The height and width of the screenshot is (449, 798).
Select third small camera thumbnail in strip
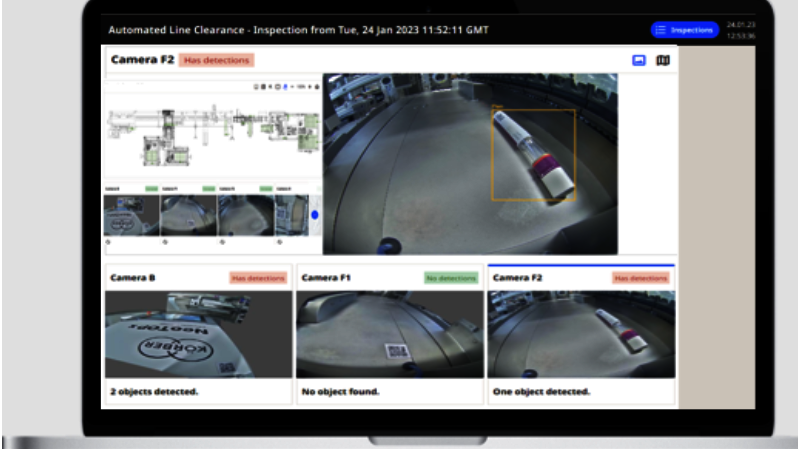tap(245, 214)
